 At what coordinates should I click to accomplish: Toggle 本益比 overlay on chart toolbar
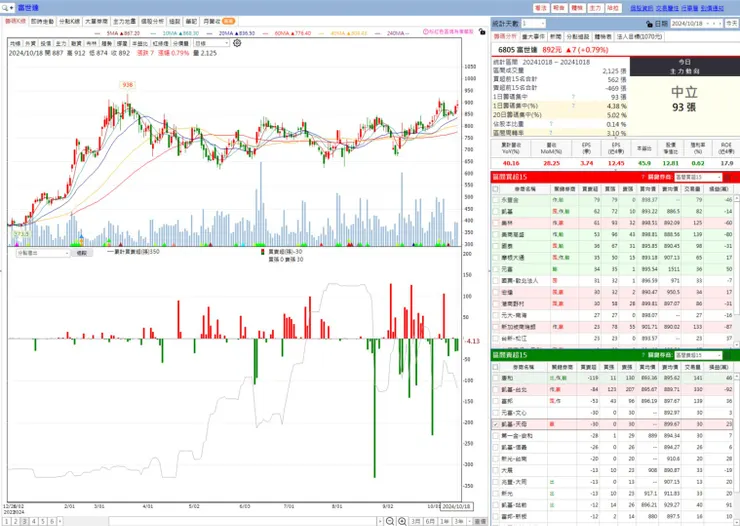point(139,43)
